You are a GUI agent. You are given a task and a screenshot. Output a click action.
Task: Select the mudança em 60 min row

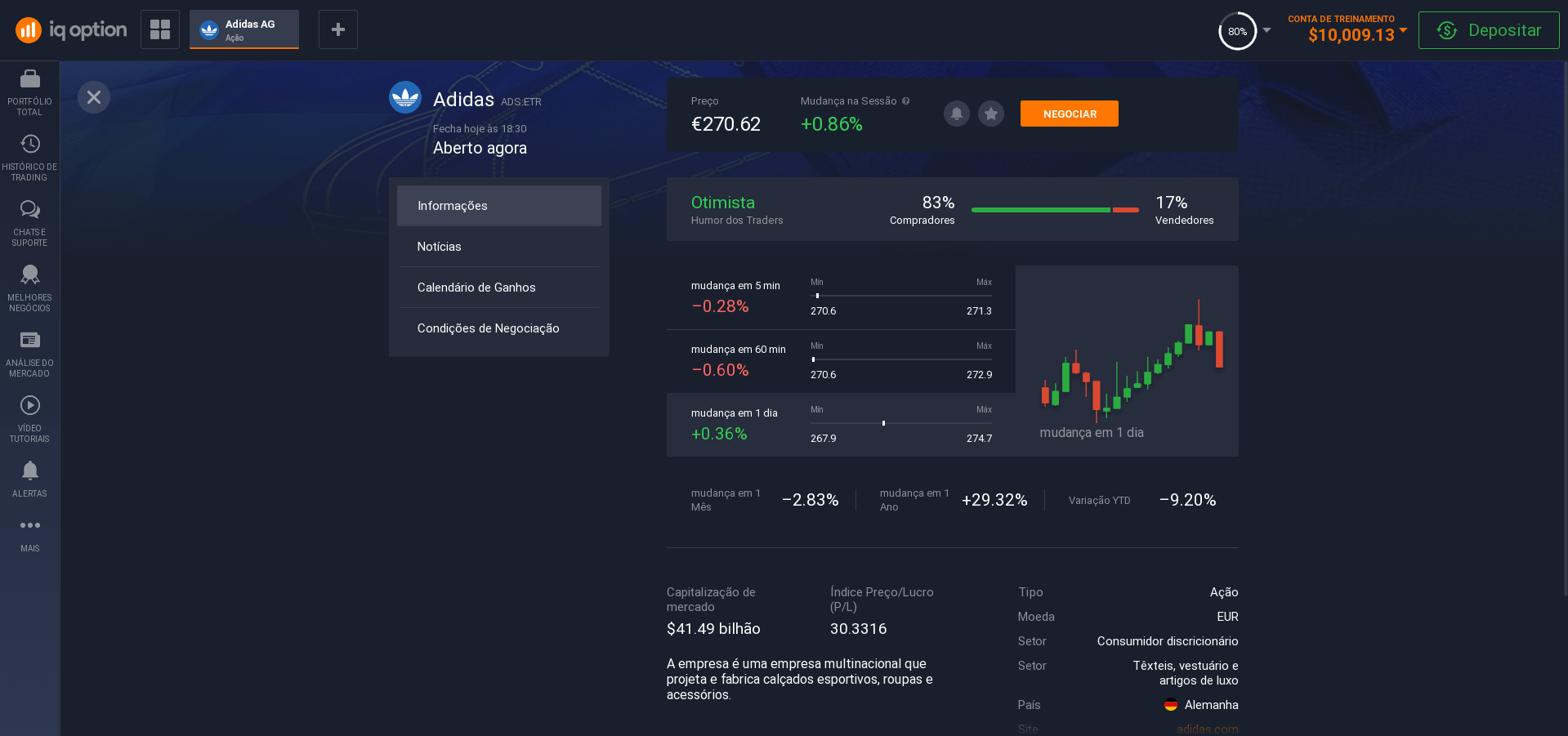841,361
